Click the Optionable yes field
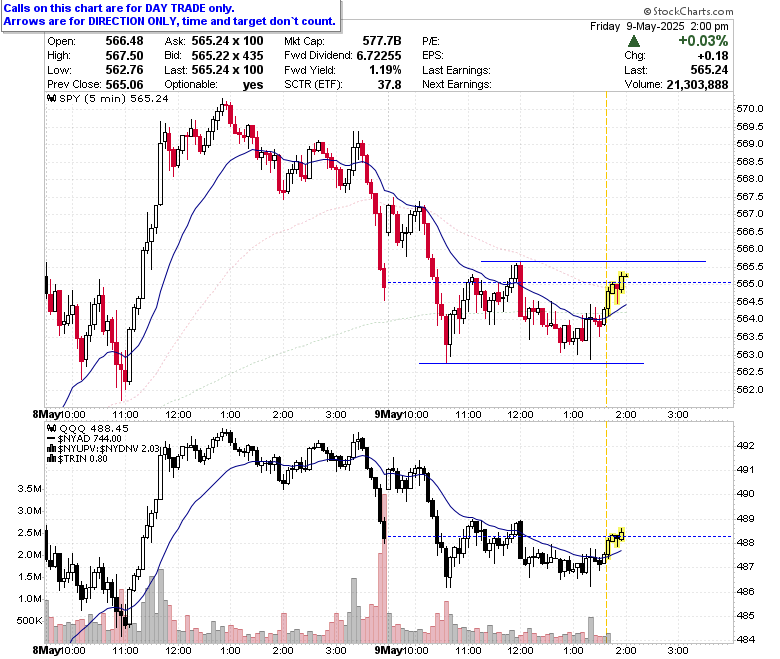Image resolution: width=780 pixels, height=659 pixels. (x=213, y=85)
